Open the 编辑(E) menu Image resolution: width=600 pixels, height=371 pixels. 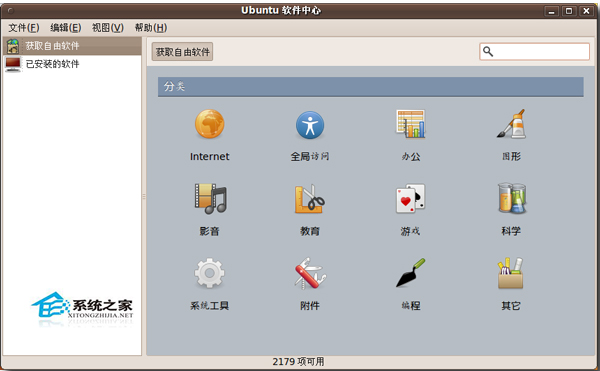65,28
